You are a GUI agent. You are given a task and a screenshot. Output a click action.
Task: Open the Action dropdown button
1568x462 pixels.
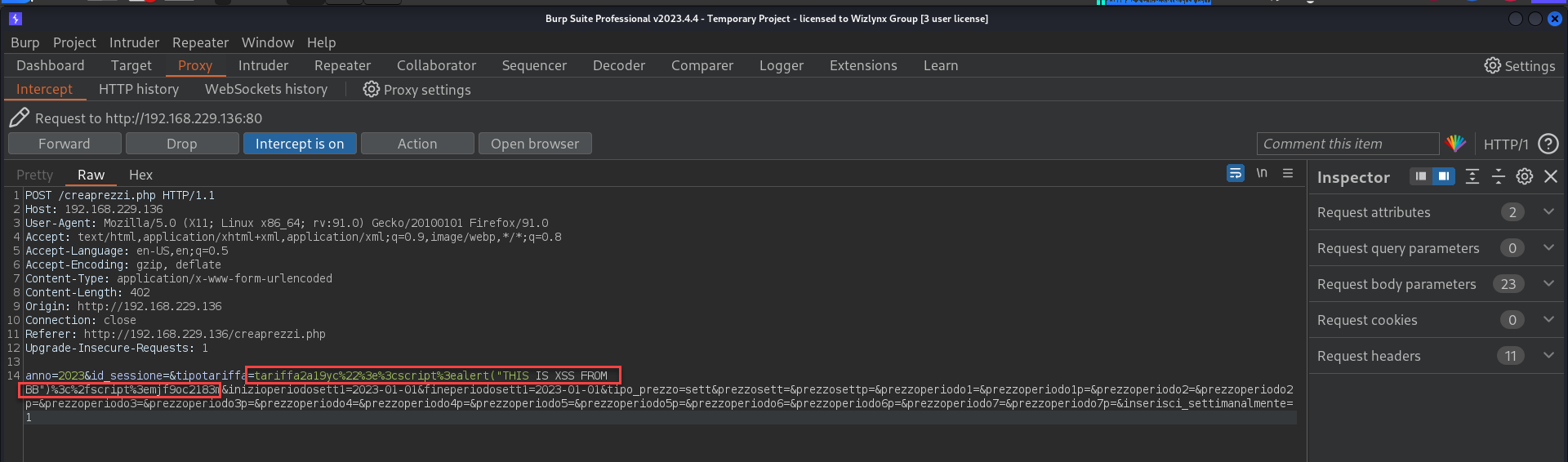pos(417,144)
